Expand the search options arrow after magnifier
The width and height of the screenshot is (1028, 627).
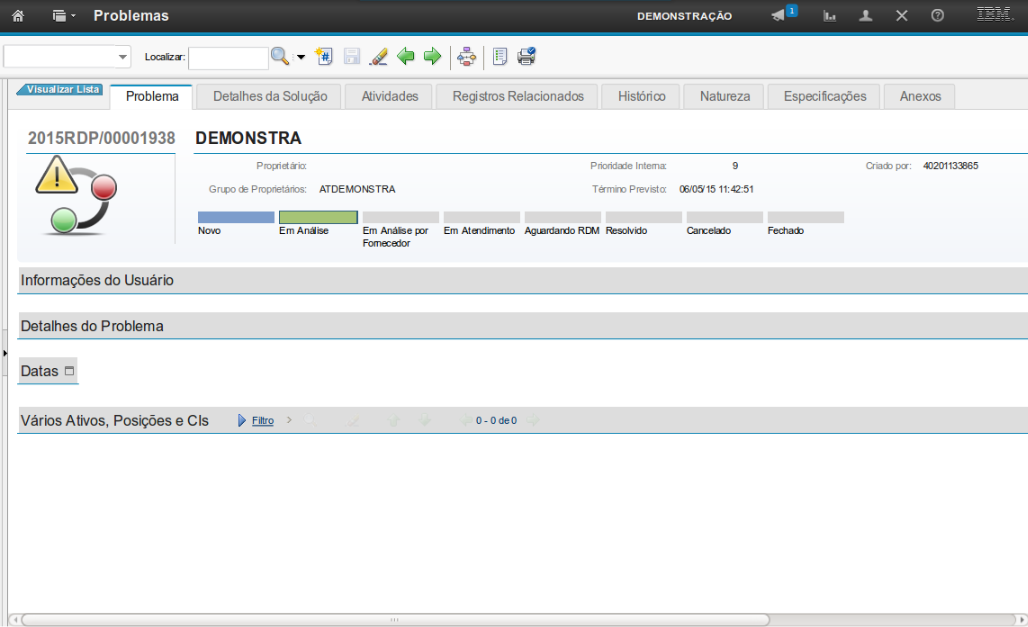pos(300,57)
